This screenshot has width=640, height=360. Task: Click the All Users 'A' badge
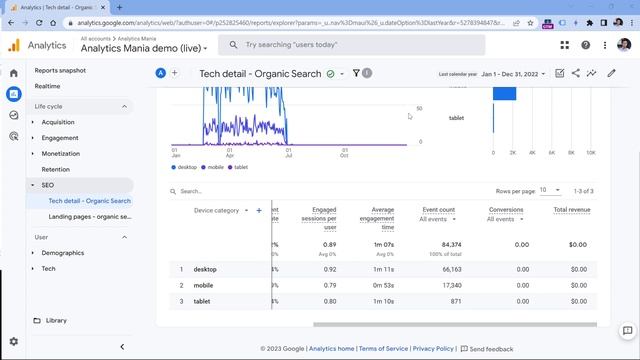point(160,73)
